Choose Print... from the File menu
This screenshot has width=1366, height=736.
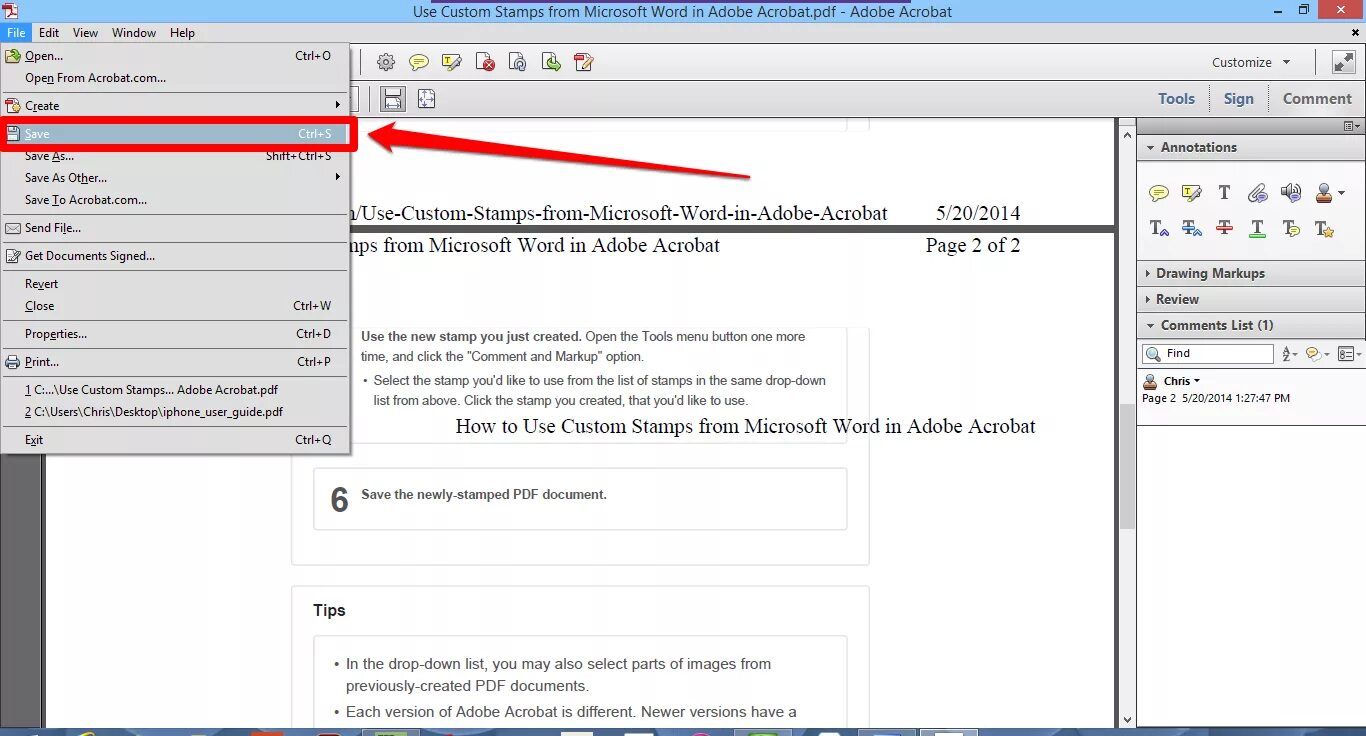[x=175, y=362]
